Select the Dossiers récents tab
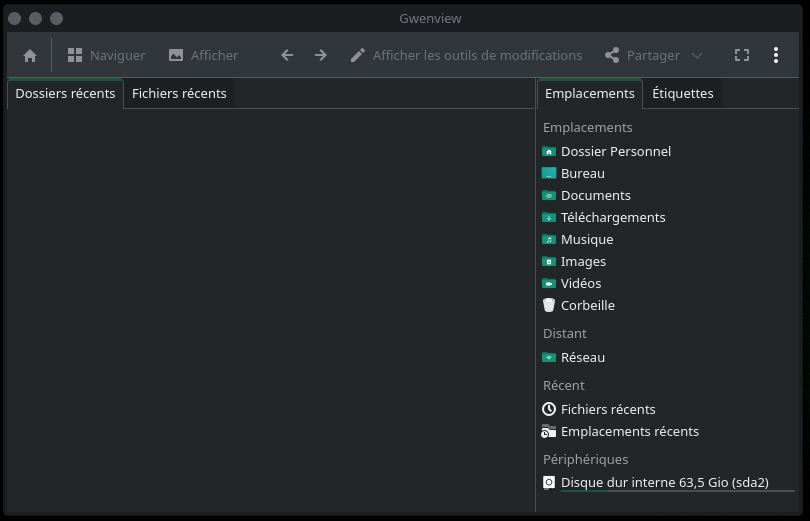Screen dimensions: 810x521 tap(65, 94)
